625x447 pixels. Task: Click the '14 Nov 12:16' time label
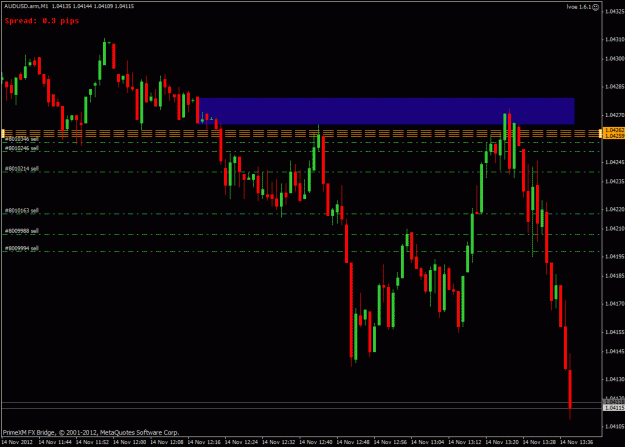click(204, 442)
